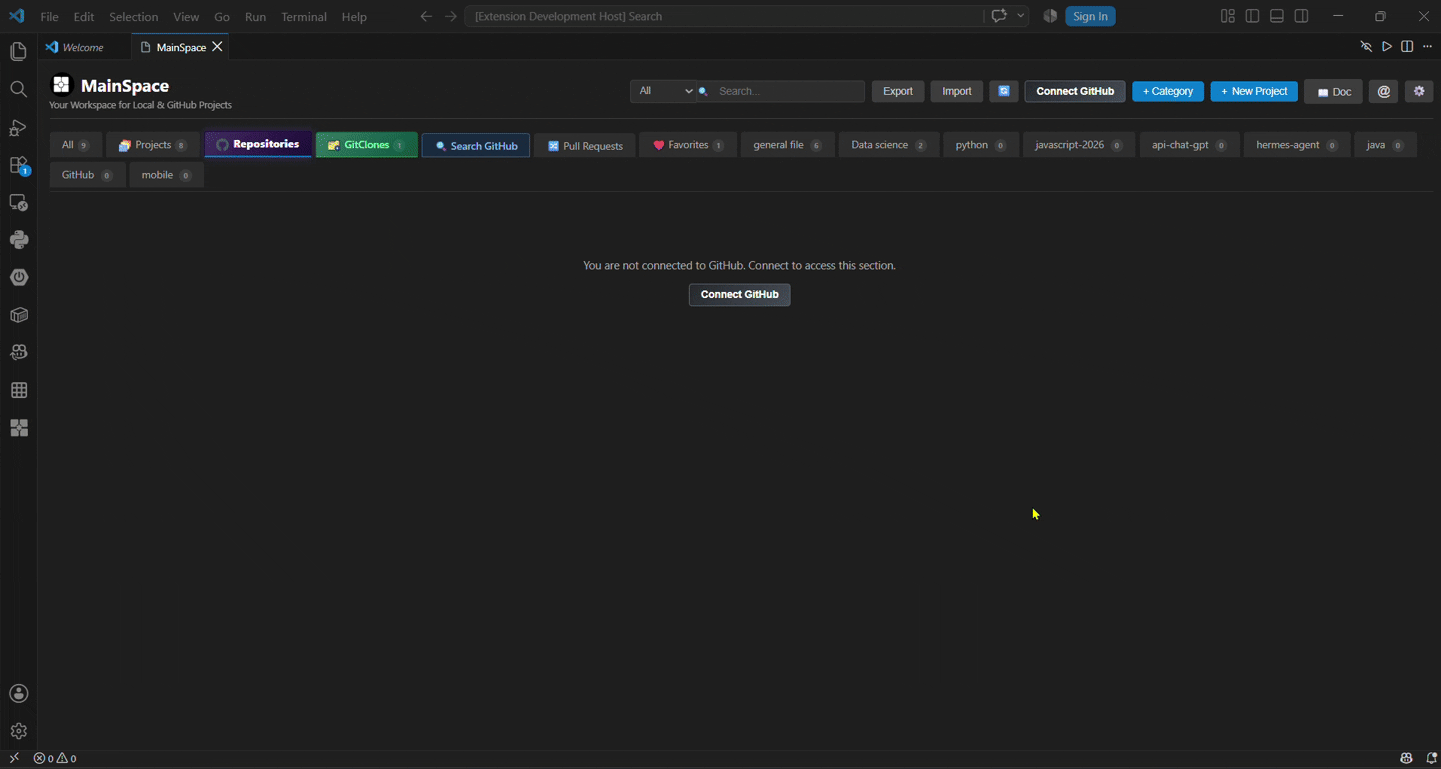The width and height of the screenshot is (1441, 769).
Task: Open the chat icon in title bar
Action: (x=999, y=16)
